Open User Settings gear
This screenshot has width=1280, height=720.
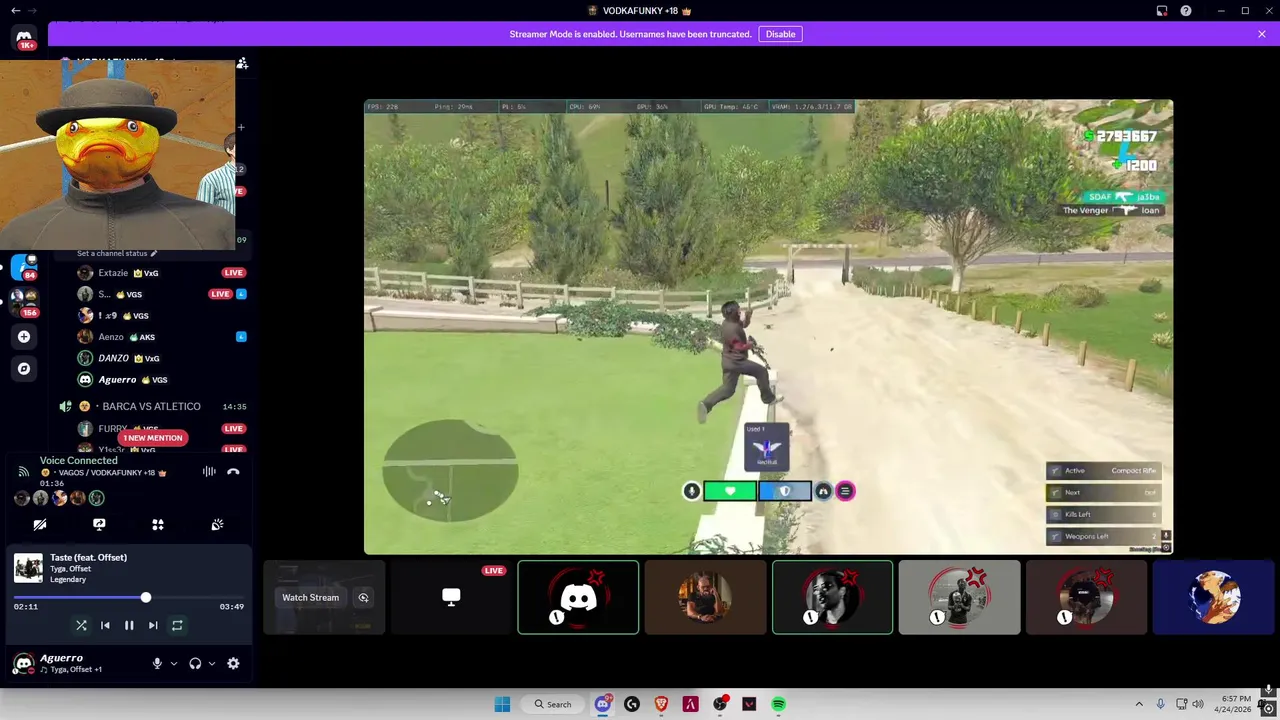pos(233,663)
